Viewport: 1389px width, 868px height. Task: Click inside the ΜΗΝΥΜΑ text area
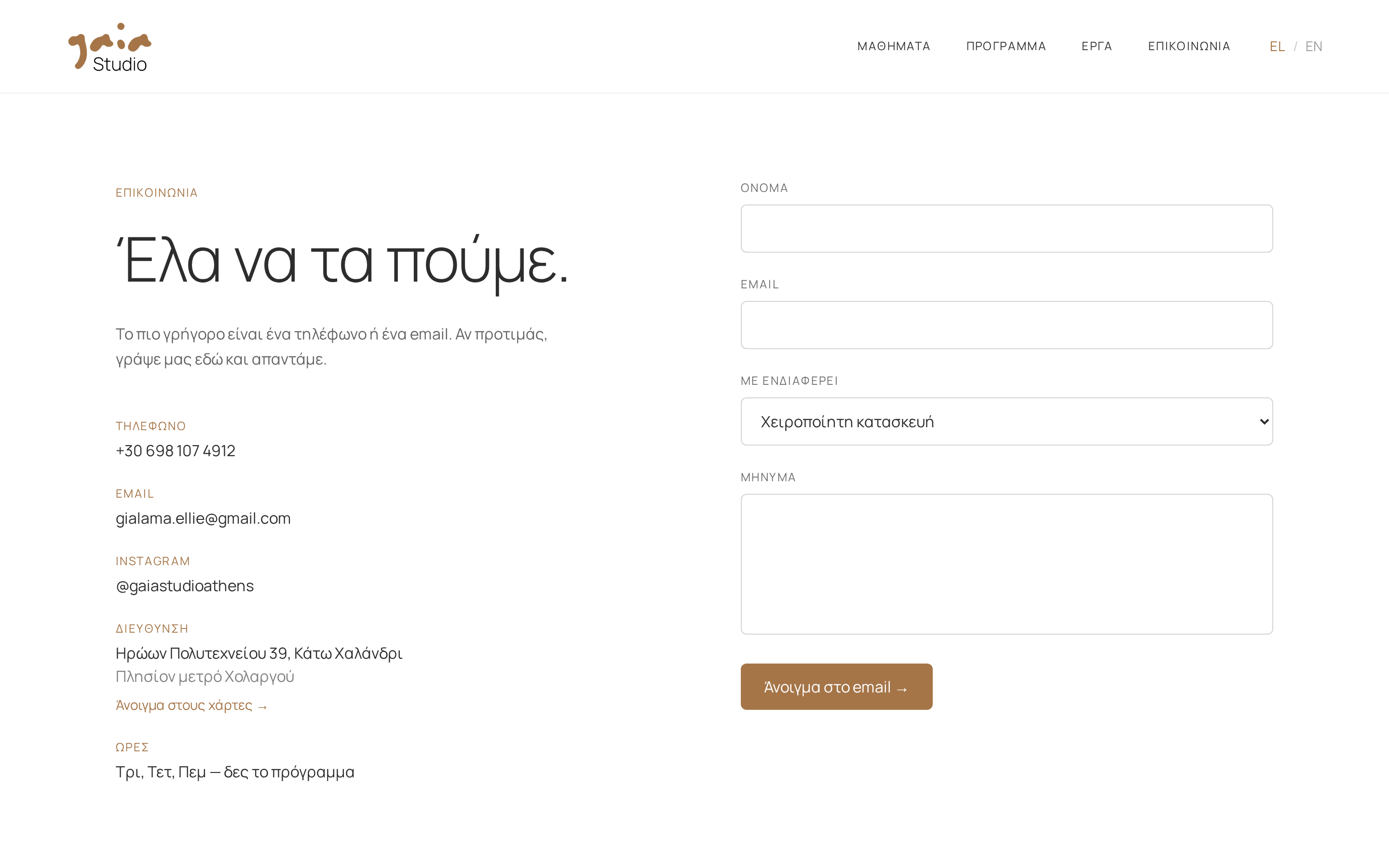pos(1006,564)
